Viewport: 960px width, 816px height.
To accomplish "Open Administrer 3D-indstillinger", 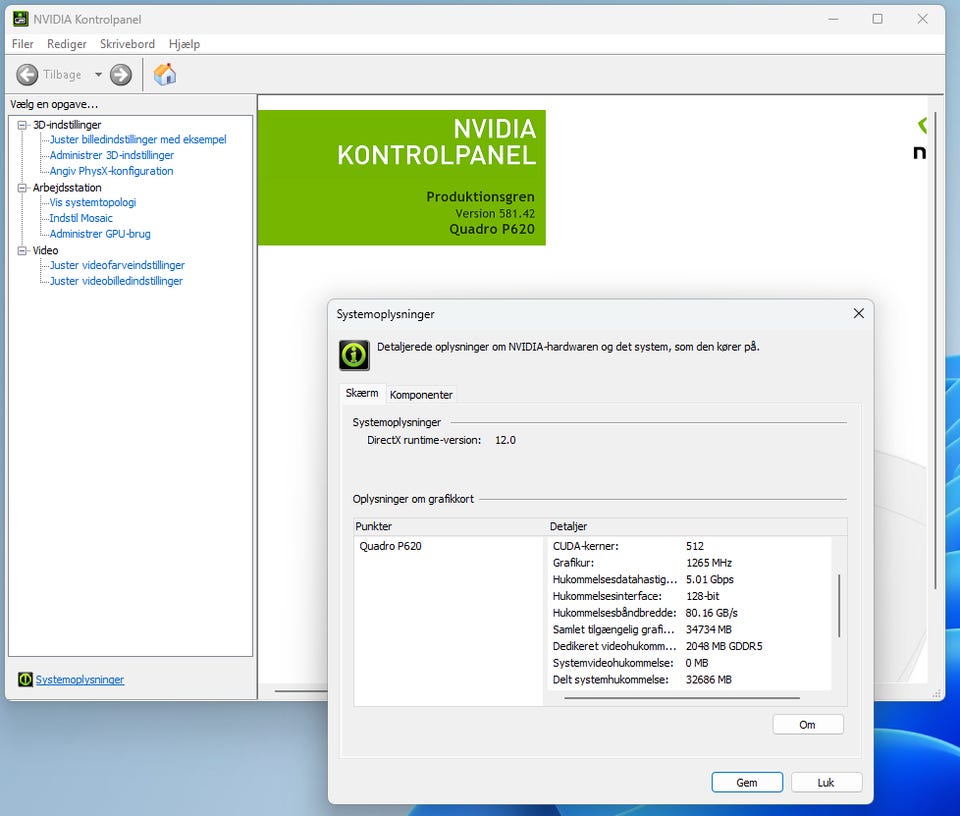I will click(111, 155).
